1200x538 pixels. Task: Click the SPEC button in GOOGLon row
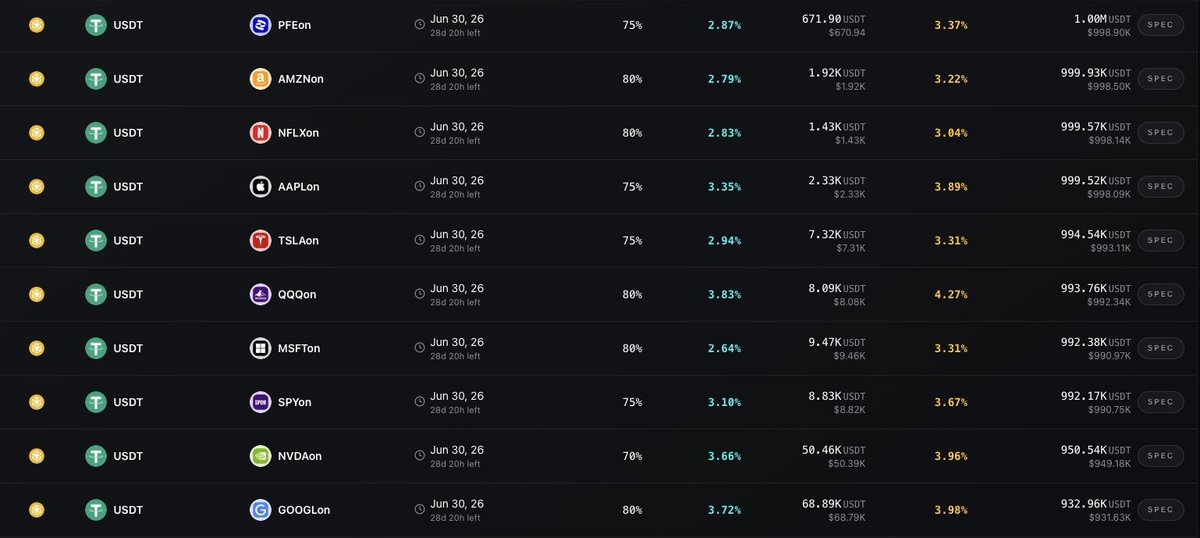1161,510
